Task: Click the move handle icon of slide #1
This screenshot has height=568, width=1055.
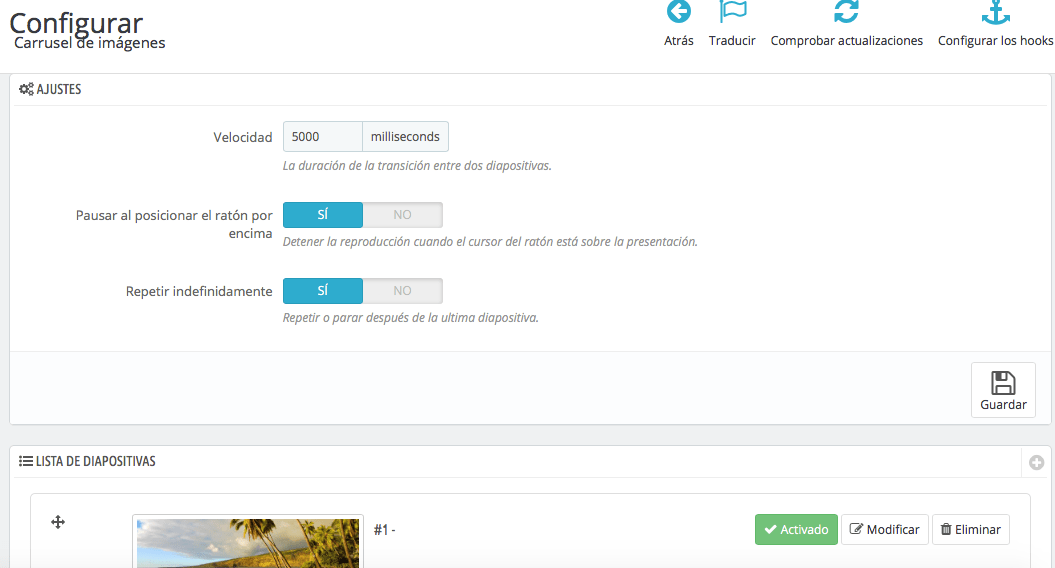Action: [58, 522]
